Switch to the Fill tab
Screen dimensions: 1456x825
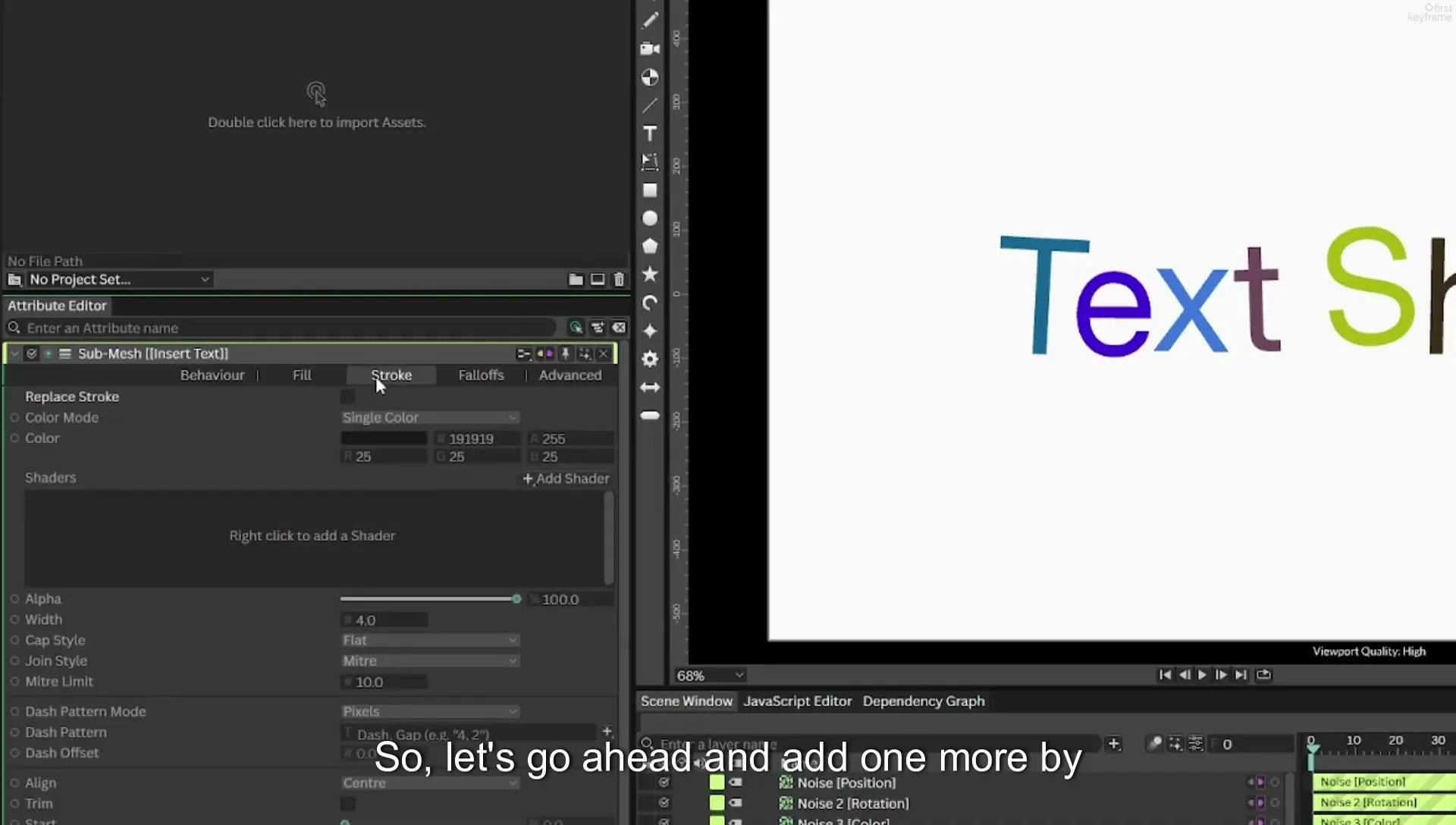tap(302, 375)
